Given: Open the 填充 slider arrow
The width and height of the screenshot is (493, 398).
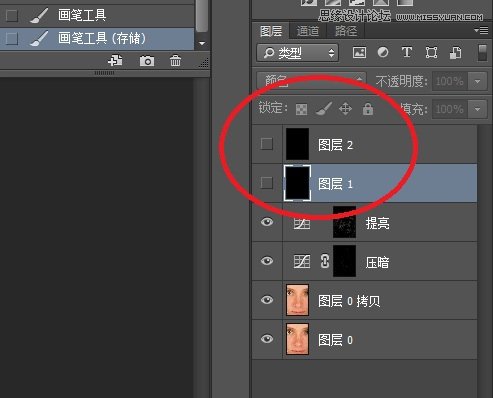Looking at the screenshot, I should (x=478, y=109).
